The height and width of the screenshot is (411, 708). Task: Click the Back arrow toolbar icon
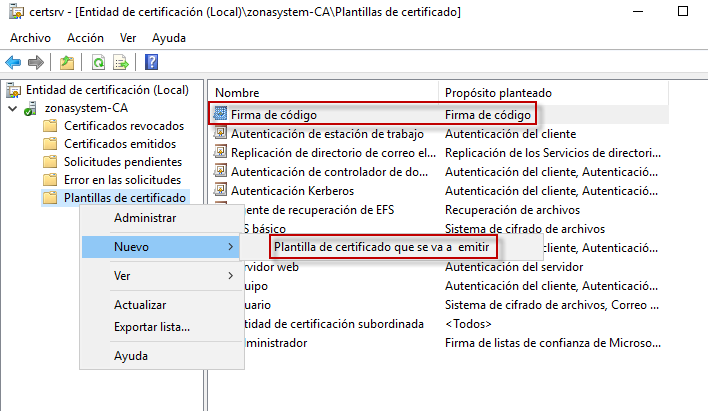coord(13,62)
